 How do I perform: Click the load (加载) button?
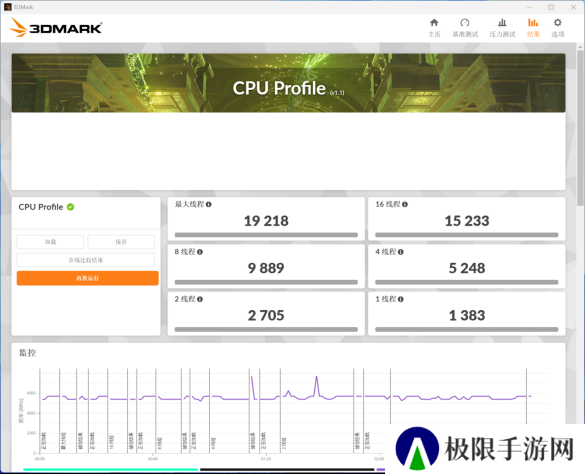[x=50, y=242]
